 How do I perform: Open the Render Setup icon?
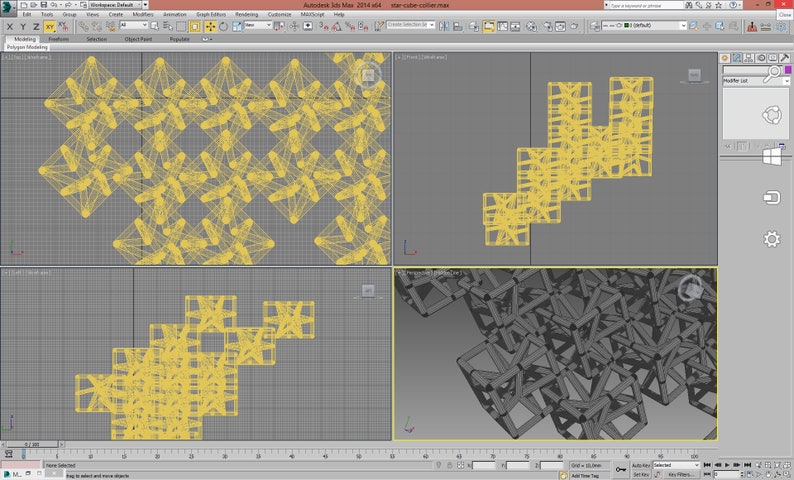547,26
